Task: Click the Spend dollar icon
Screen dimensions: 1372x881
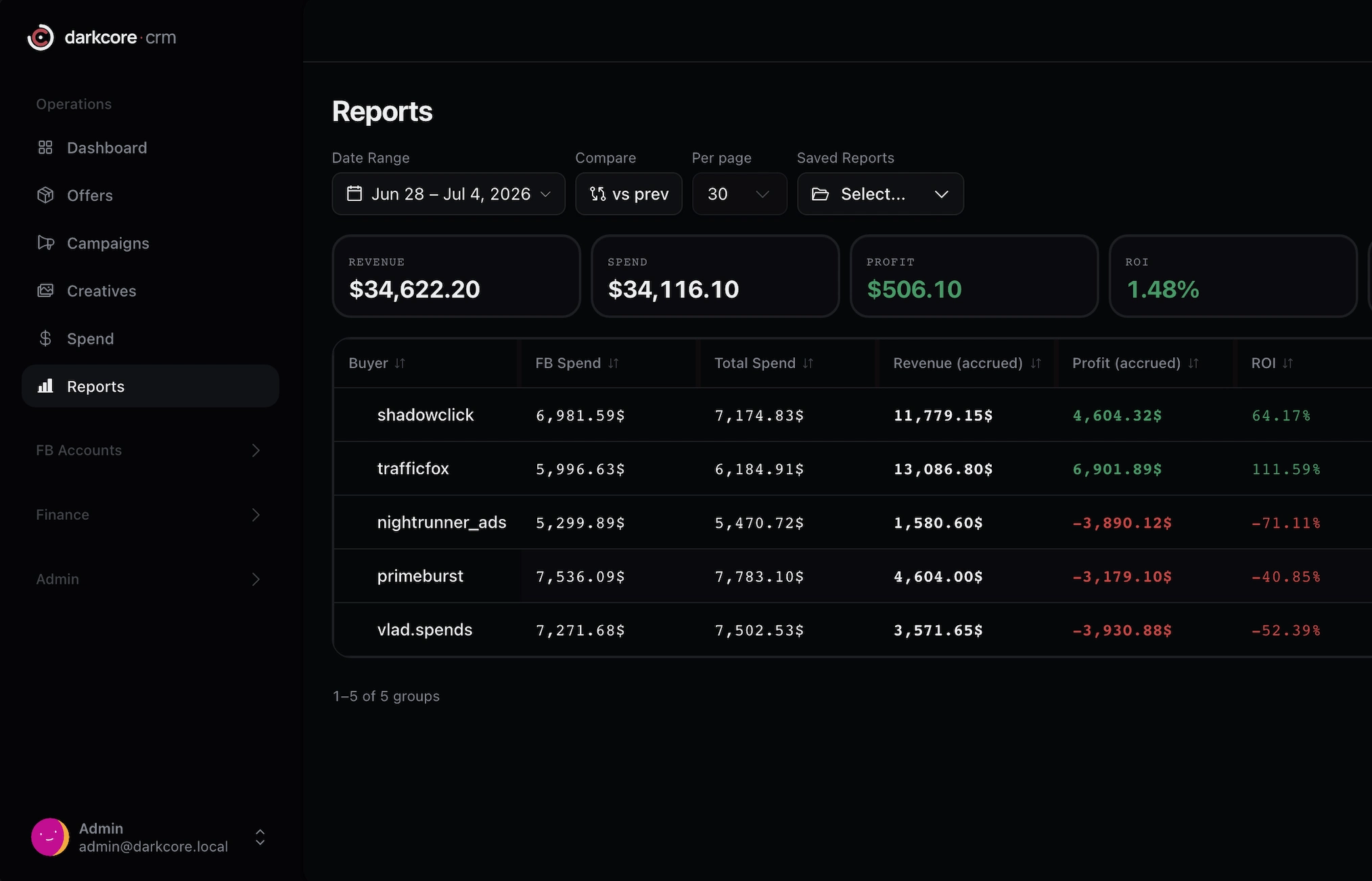Action: tap(45, 338)
